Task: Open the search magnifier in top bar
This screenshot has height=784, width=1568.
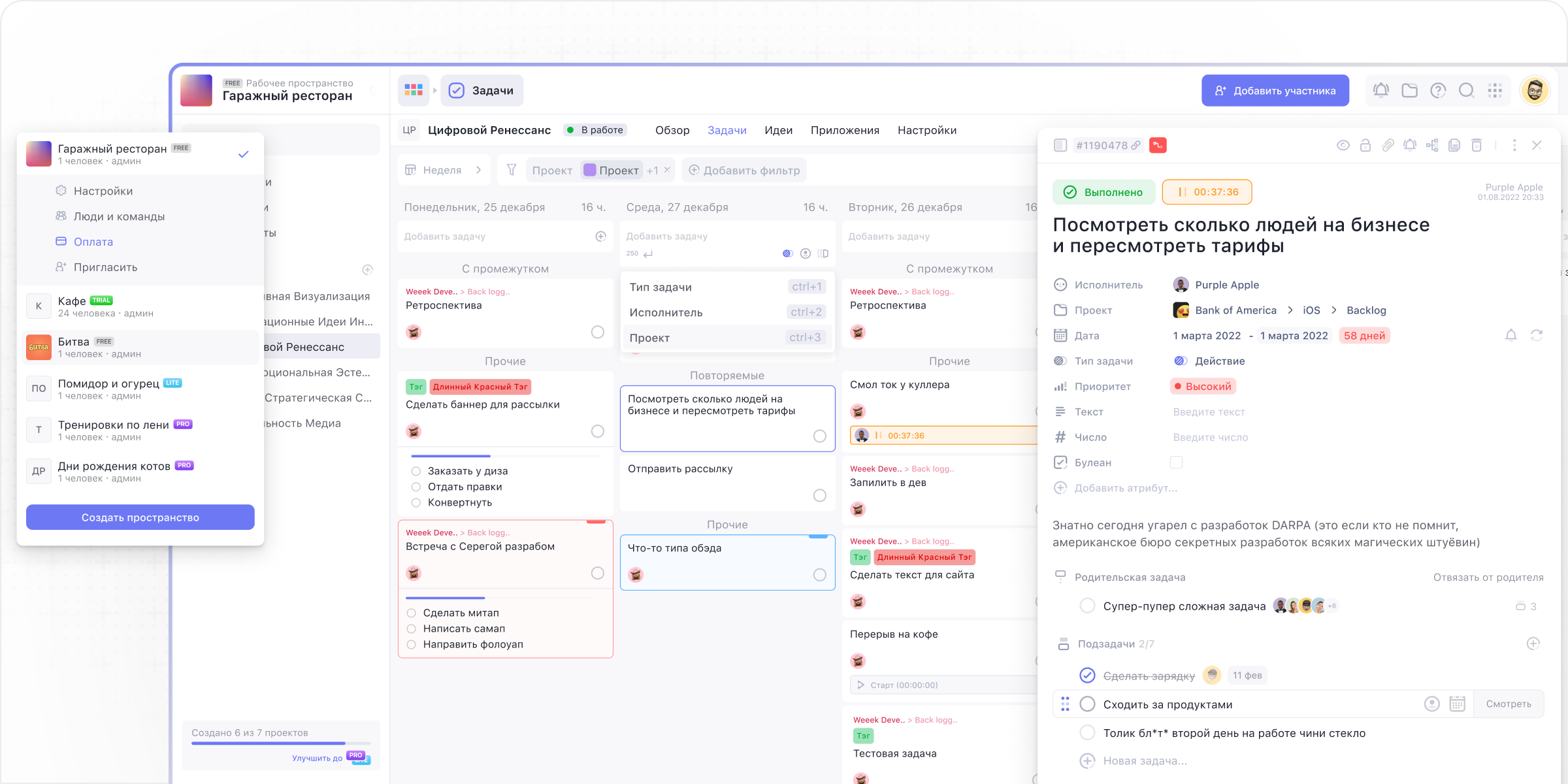Action: [1467, 91]
